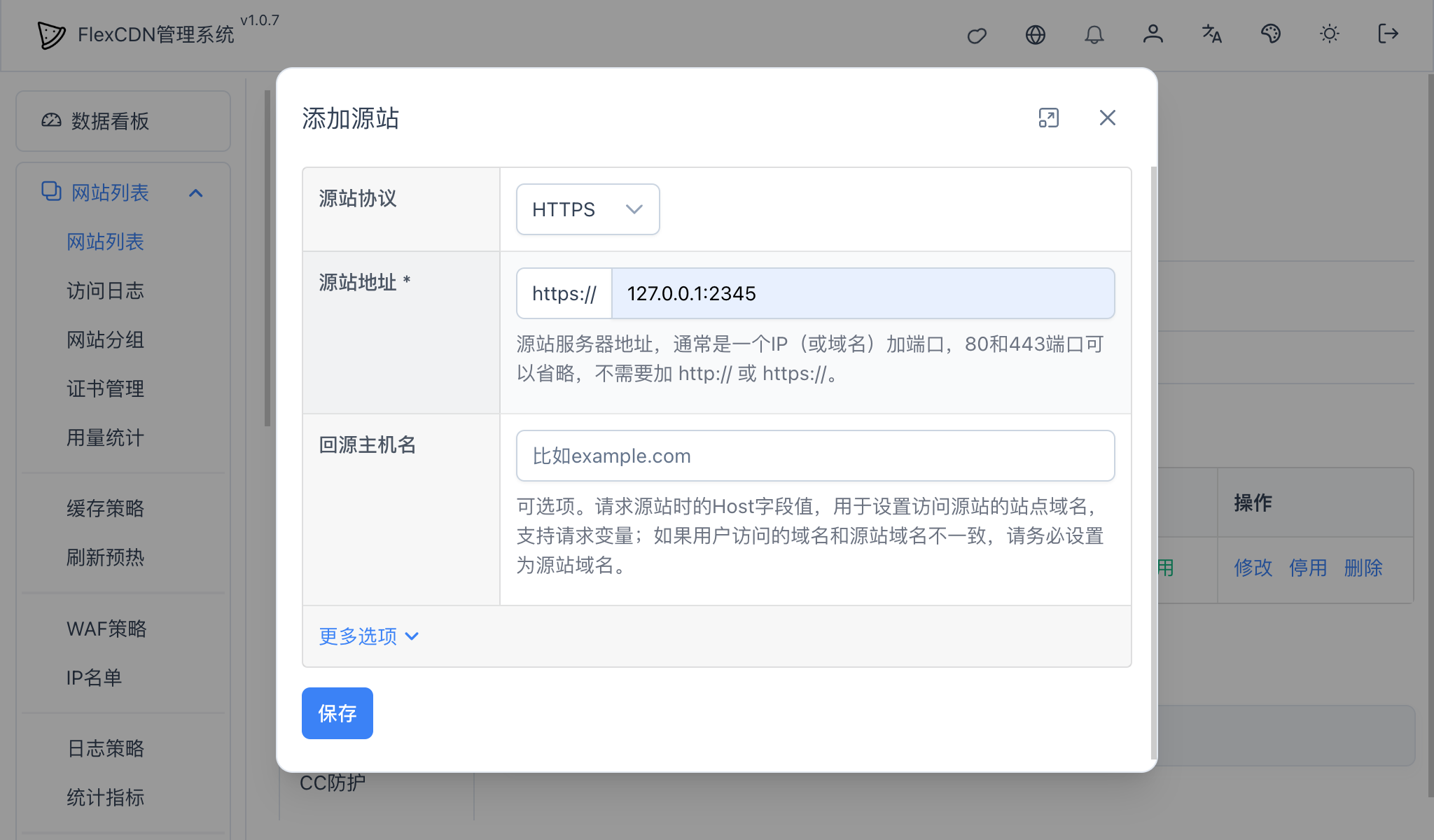Click the dialog scrollbar on the right
Viewport: 1434px width, 840px height.
1152,420
